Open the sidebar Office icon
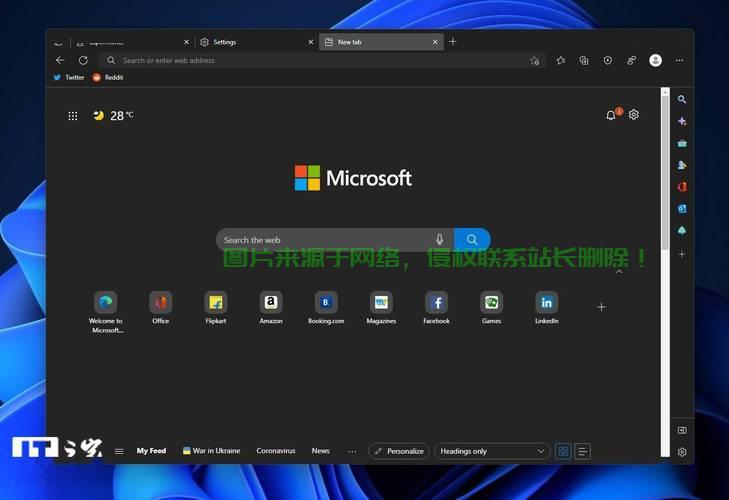This screenshot has width=729, height=500. [x=682, y=187]
